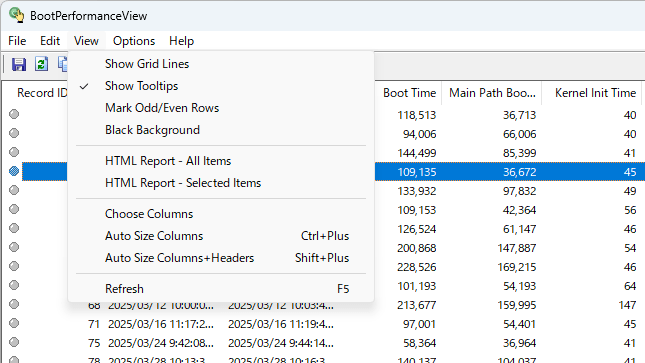Click boot time value 58,364

pyautogui.click(x=419, y=343)
